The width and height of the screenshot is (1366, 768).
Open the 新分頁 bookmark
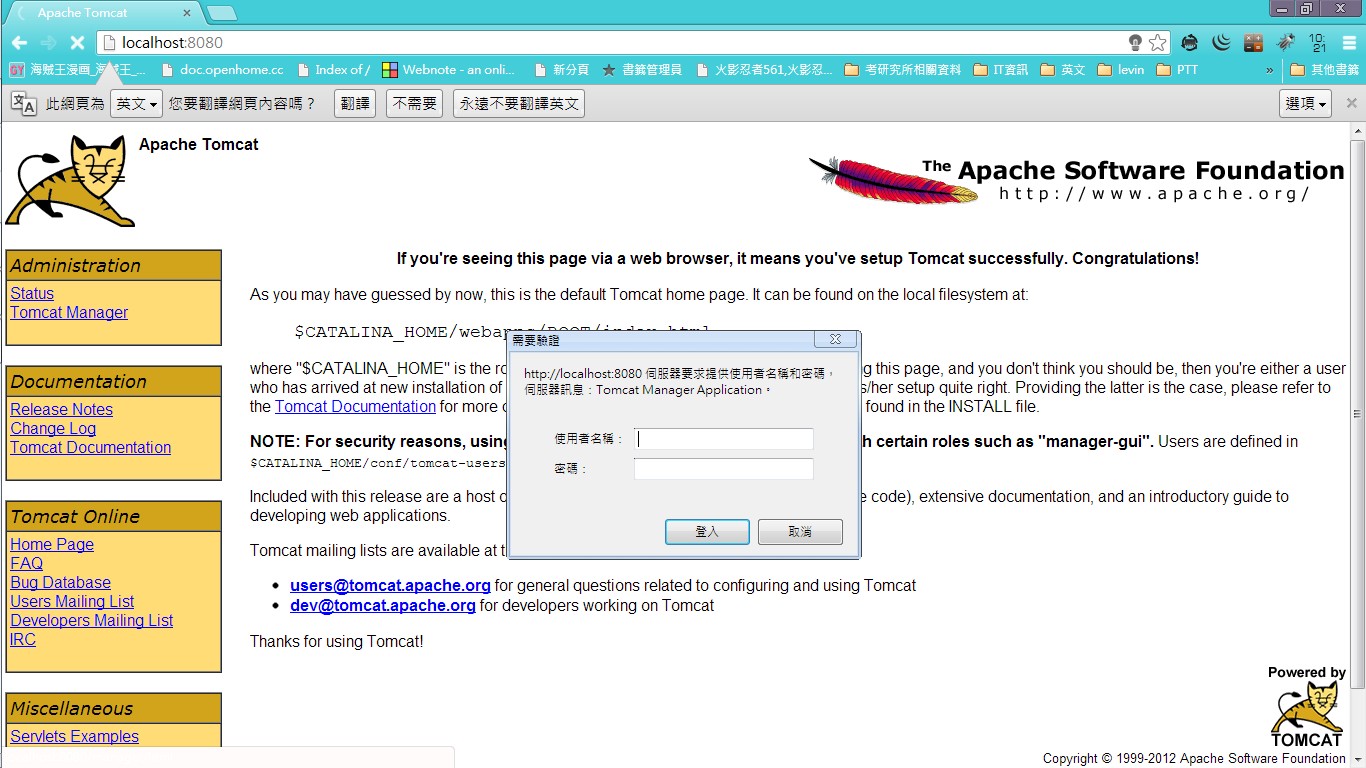tap(562, 70)
